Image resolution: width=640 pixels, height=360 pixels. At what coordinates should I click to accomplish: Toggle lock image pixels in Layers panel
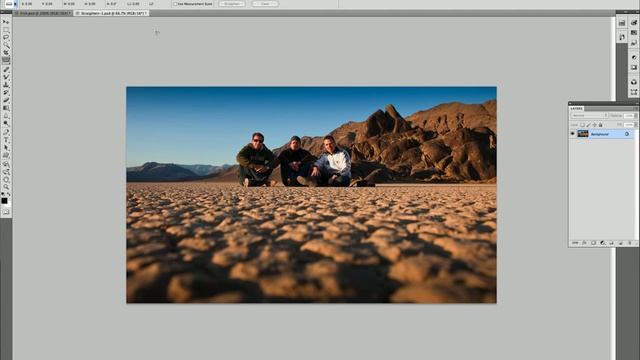point(589,124)
